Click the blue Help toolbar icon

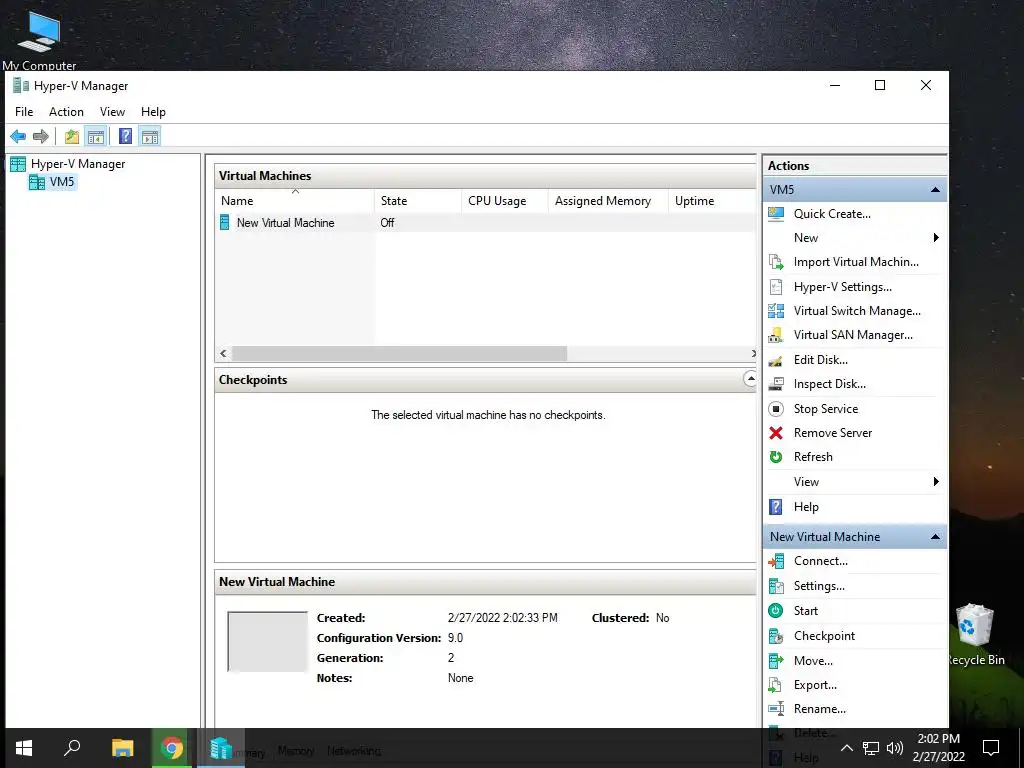point(125,136)
